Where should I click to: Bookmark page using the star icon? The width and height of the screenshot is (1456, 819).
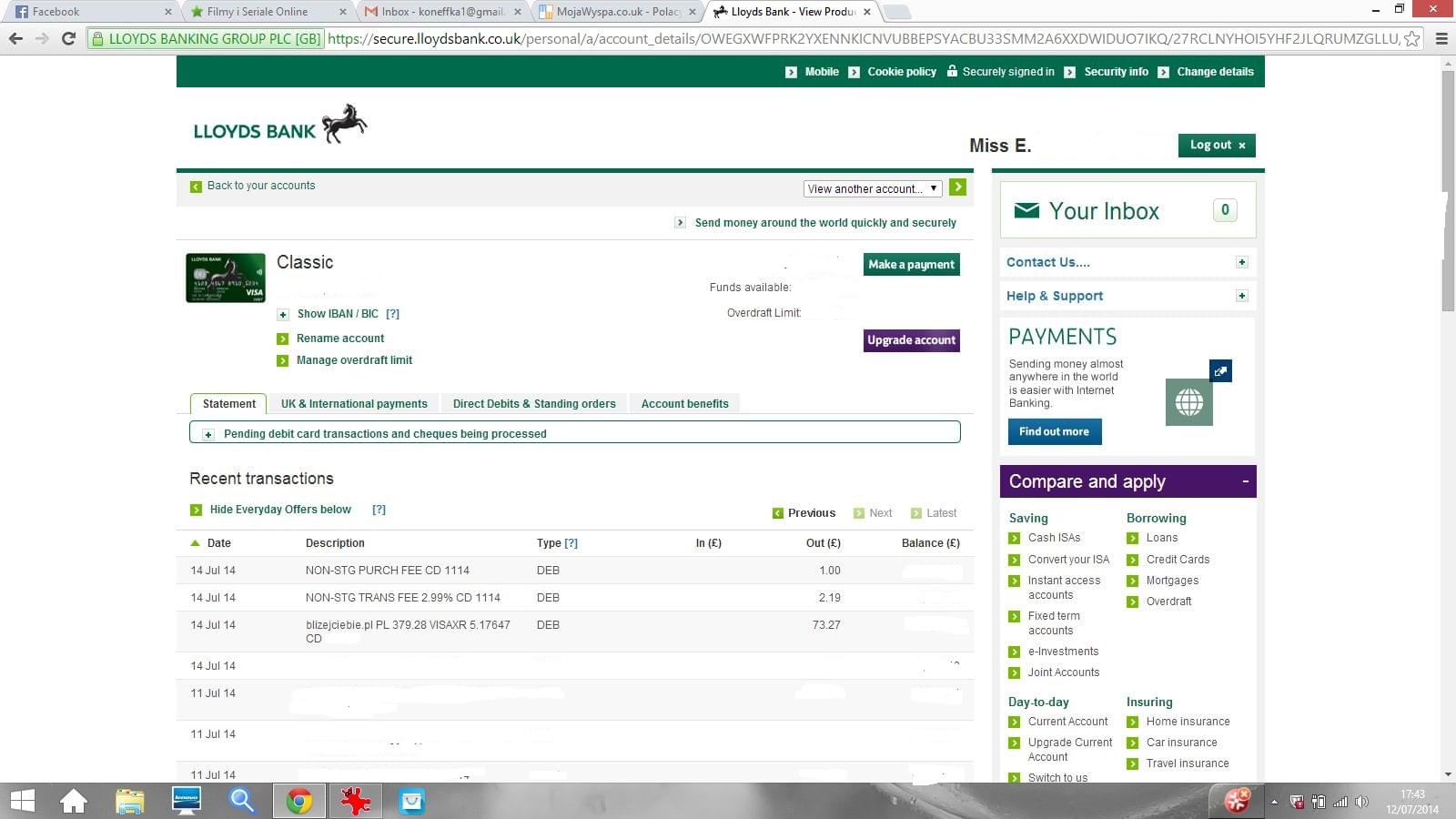[x=1411, y=38]
